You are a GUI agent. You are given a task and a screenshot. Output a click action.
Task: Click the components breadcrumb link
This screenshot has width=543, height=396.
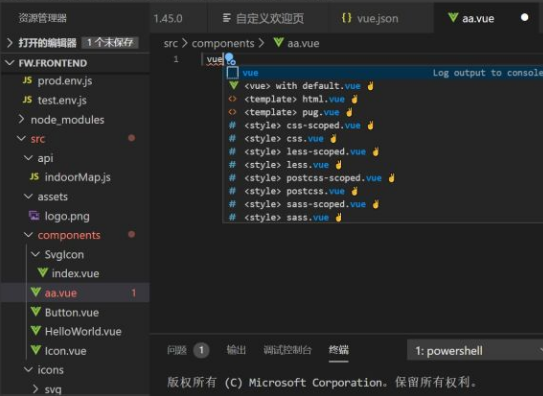223,43
